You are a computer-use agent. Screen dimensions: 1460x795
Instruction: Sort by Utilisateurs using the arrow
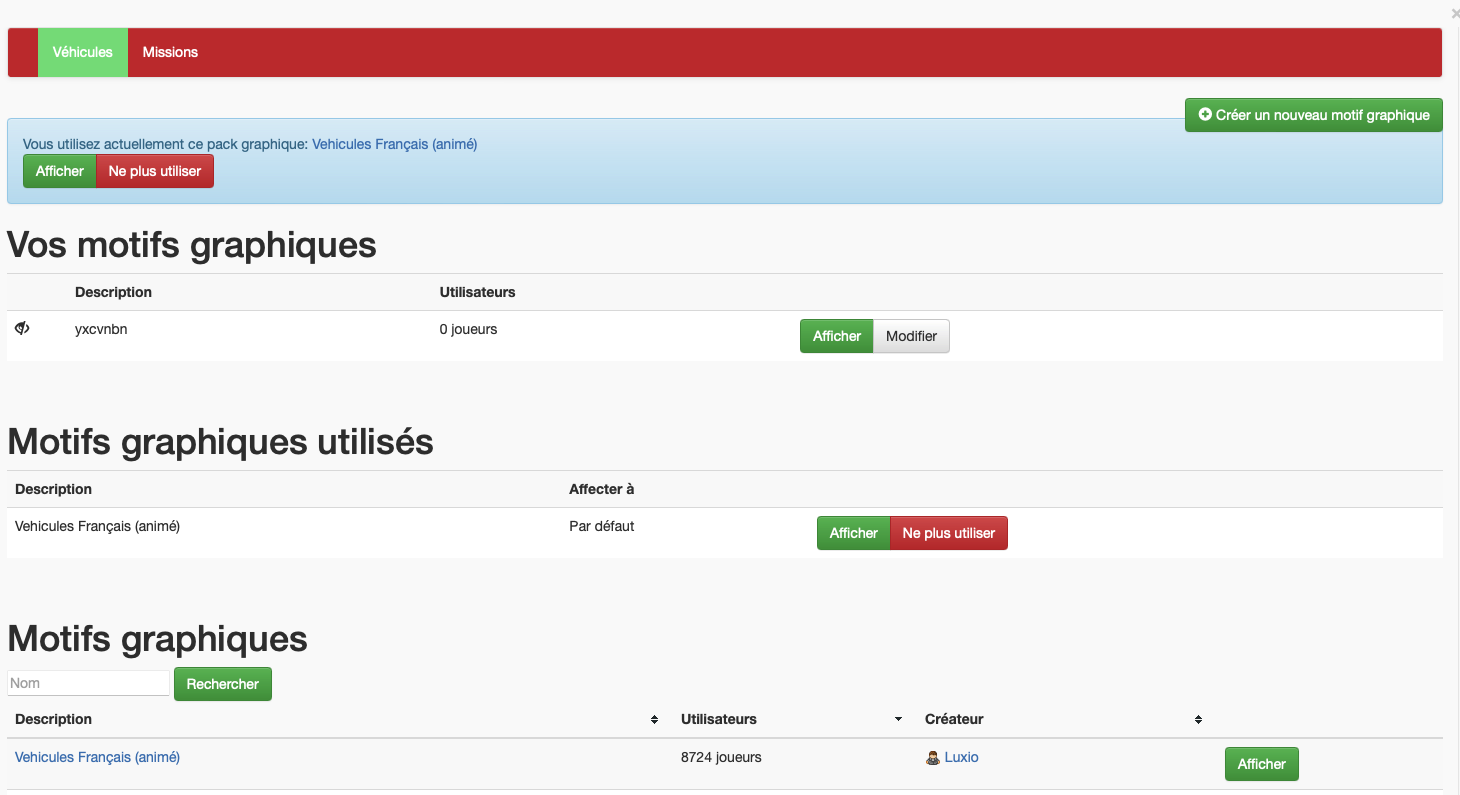point(898,720)
